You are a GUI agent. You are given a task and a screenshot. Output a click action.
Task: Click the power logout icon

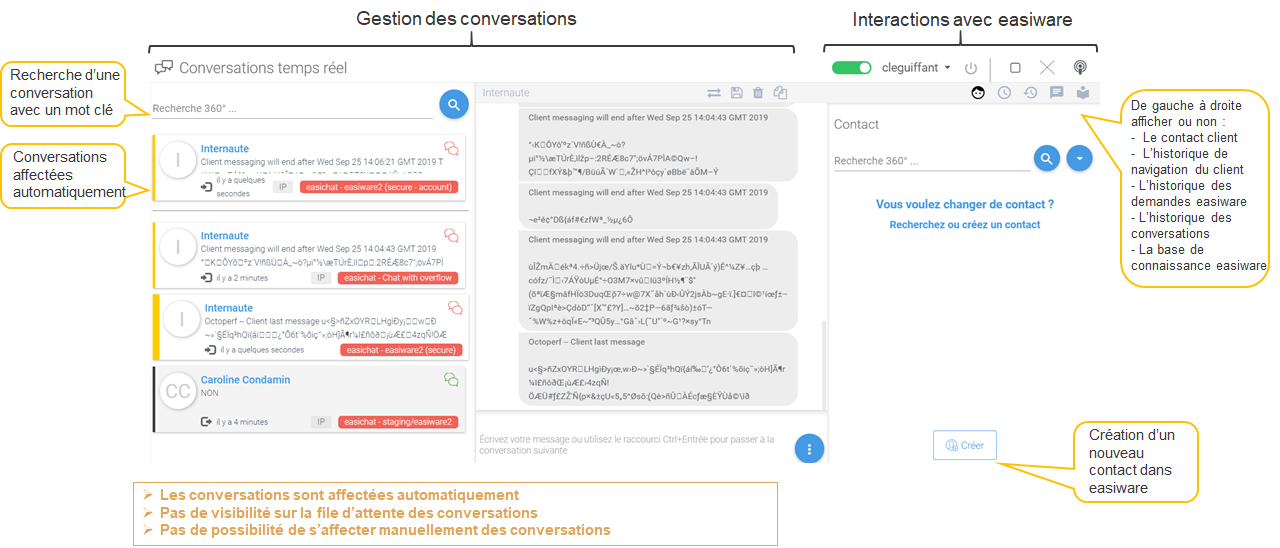click(971, 68)
